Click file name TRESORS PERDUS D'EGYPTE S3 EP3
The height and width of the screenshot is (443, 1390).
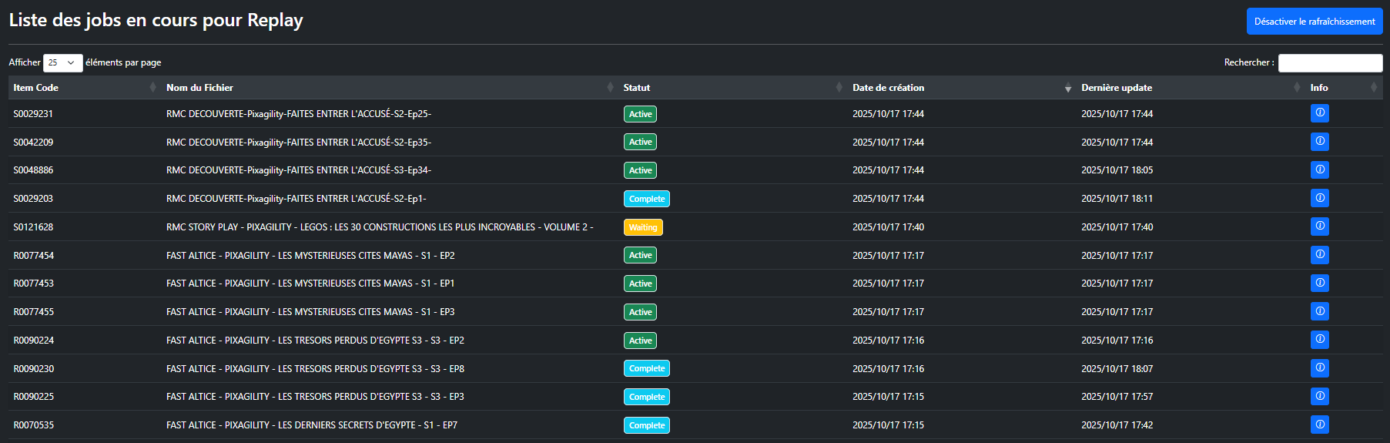click(x=315, y=397)
